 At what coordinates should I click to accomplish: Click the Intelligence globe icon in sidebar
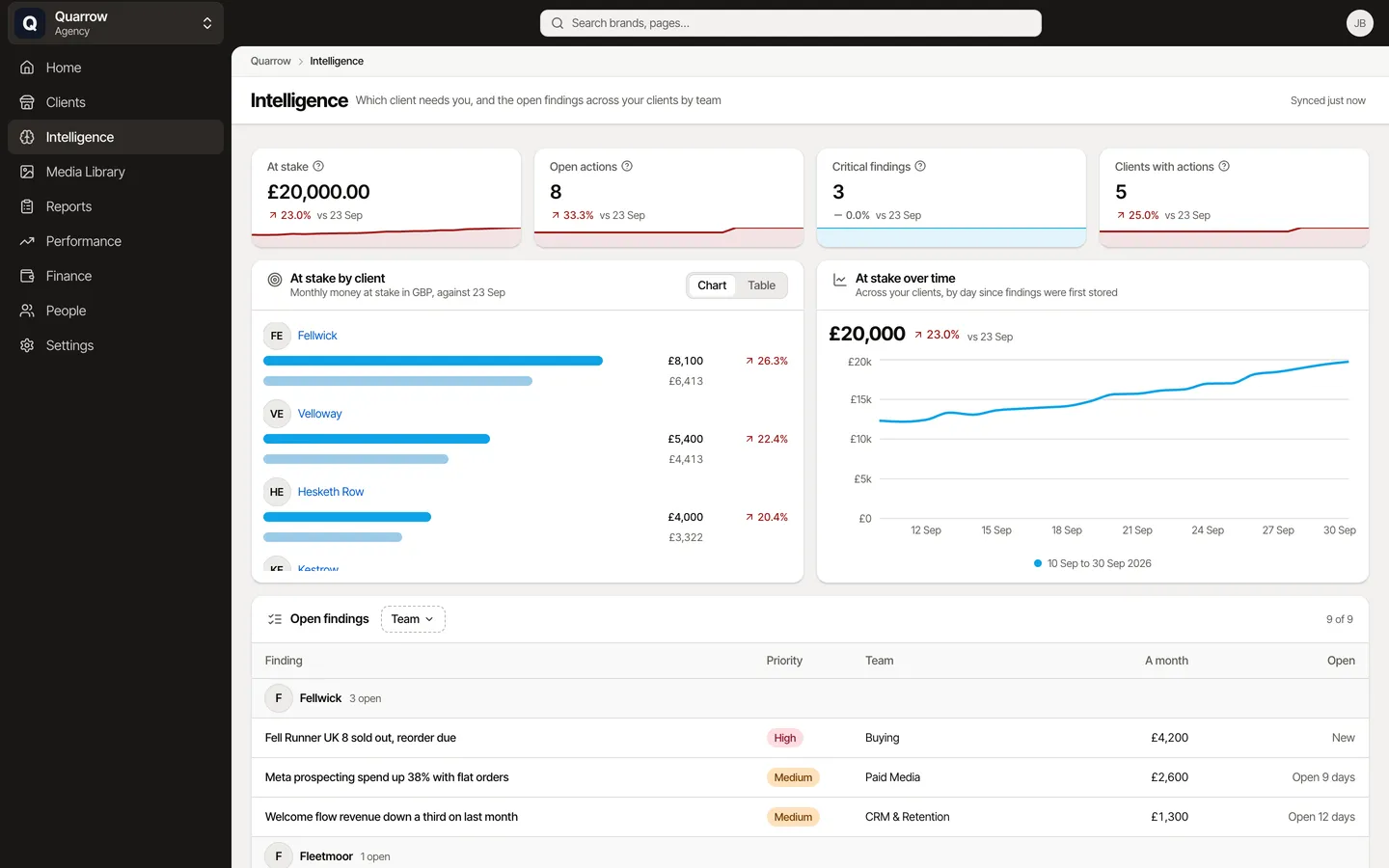[27, 137]
